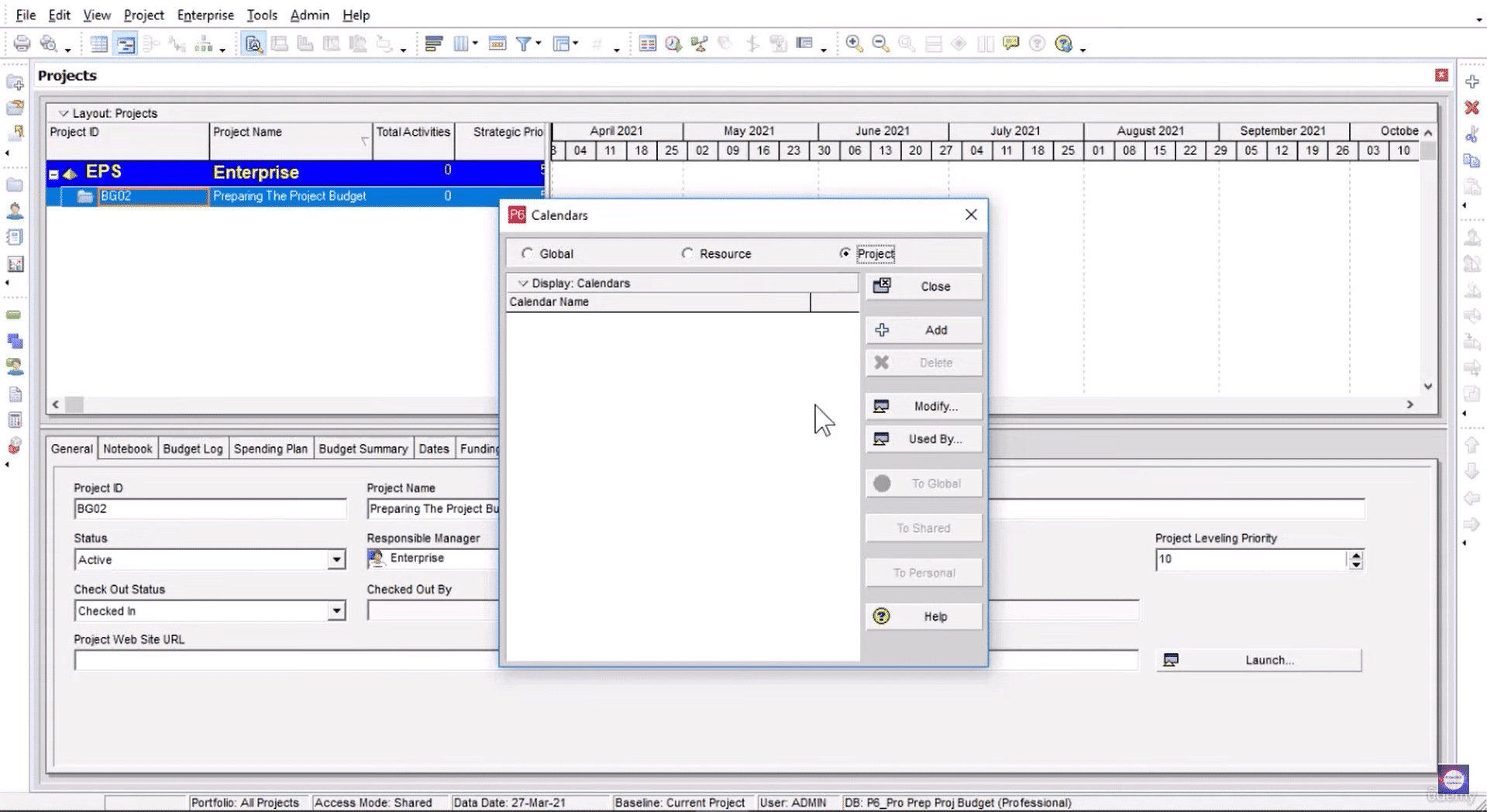This screenshot has height=812, width=1487.
Task: Switch to the Budget Log tab
Action: pyautogui.click(x=192, y=448)
